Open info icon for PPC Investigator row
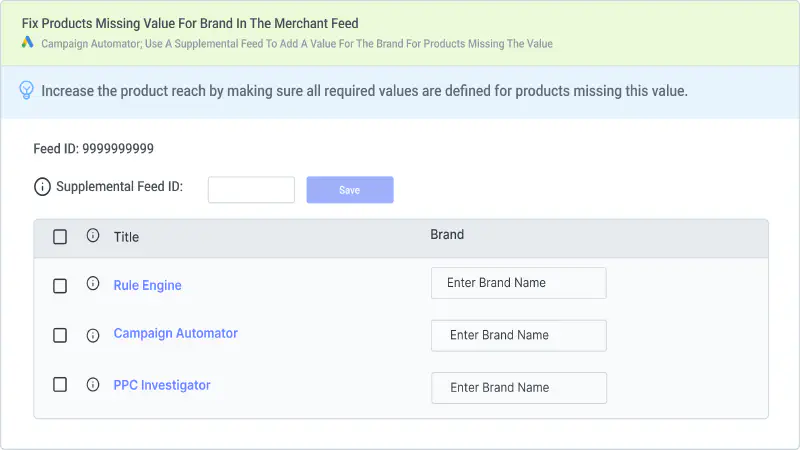The width and height of the screenshot is (800, 450). (93, 384)
